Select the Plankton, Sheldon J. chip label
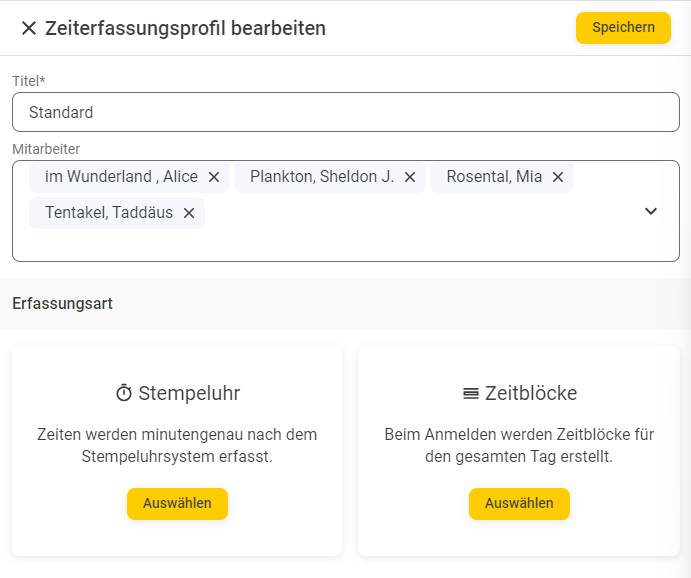 322,177
